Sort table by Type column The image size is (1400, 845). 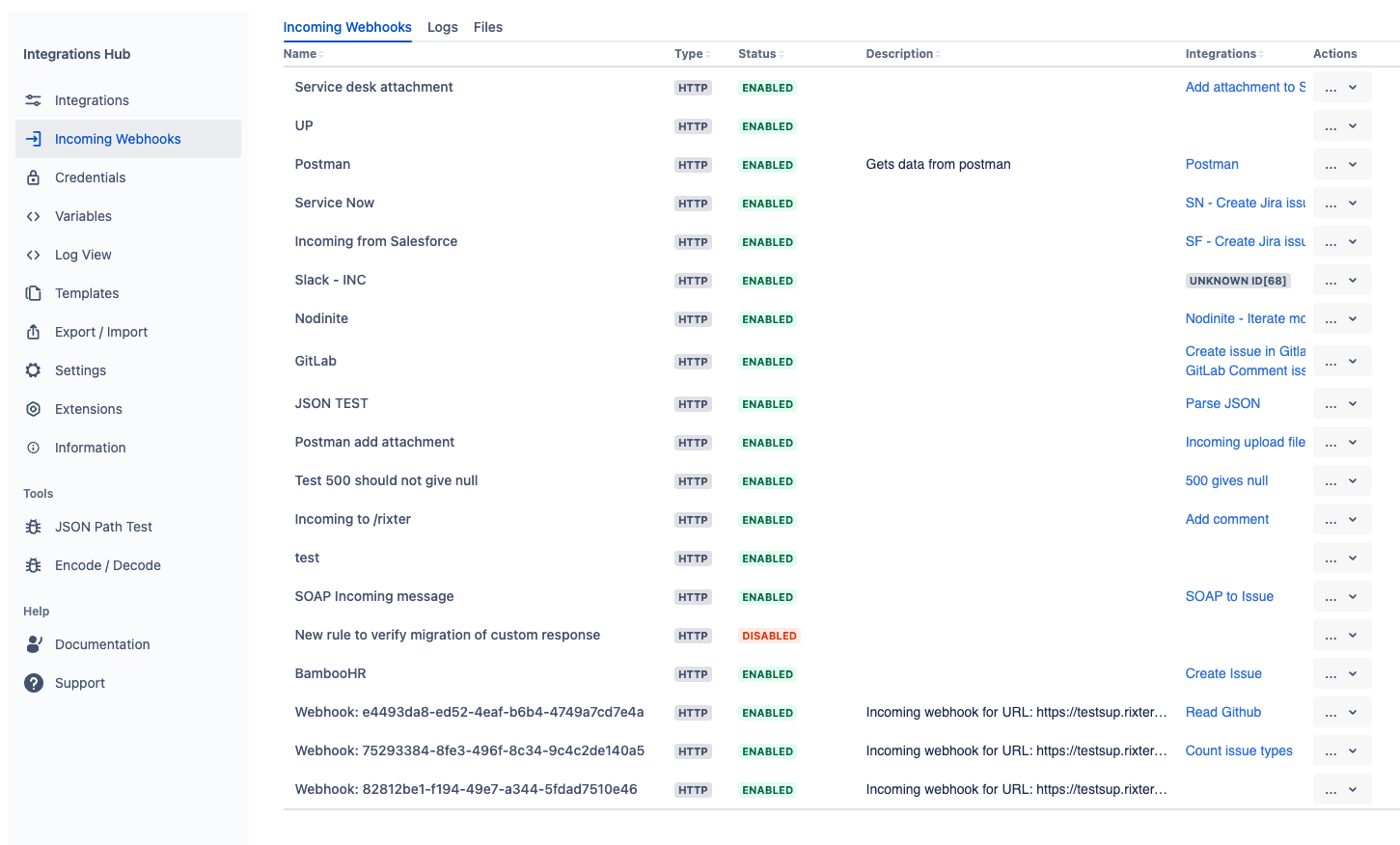pyautogui.click(x=692, y=54)
